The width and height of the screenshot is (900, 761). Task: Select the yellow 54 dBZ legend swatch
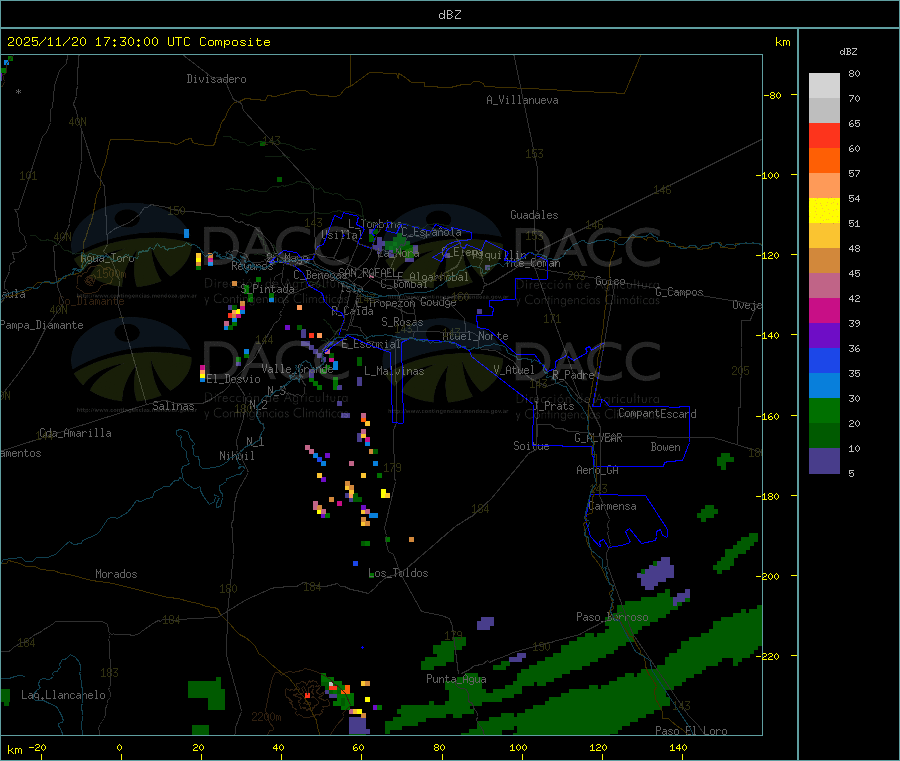pos(824,211)
